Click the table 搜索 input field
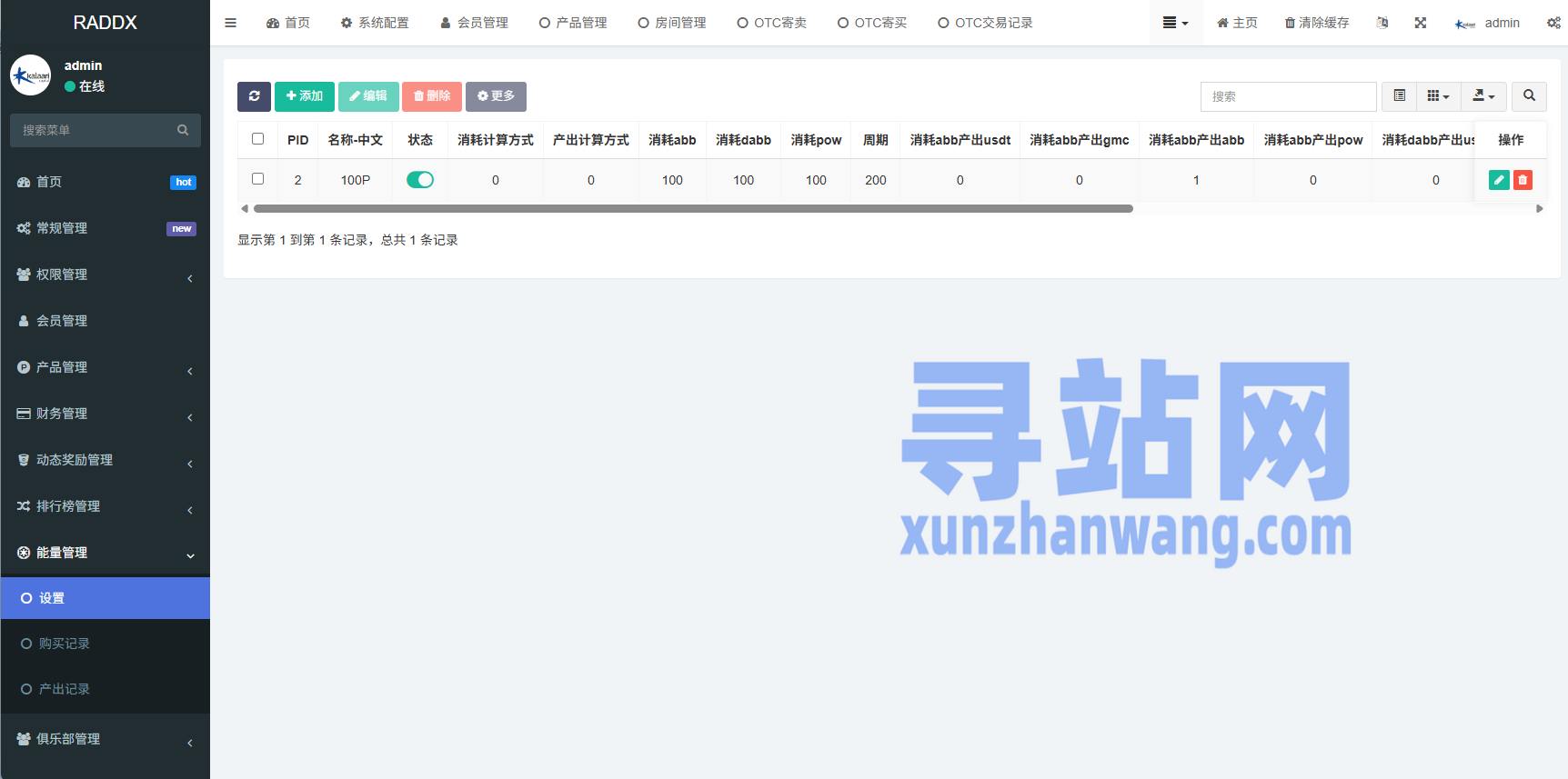Image resolution: width=1568 pixels, height=779 pixels. coord(1288,96)
